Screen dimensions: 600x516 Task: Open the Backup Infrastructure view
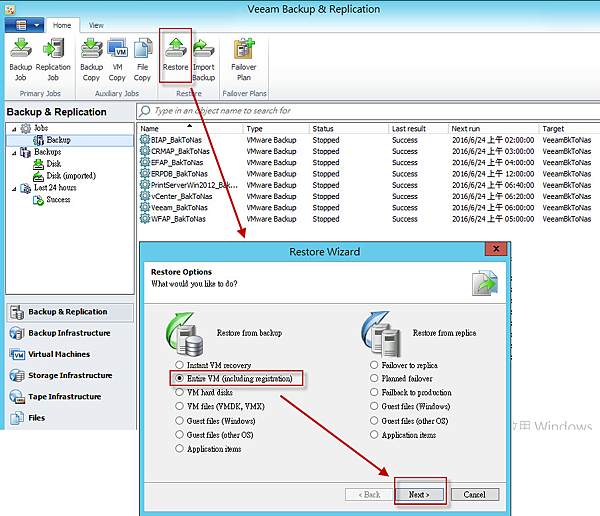[70, 333]
